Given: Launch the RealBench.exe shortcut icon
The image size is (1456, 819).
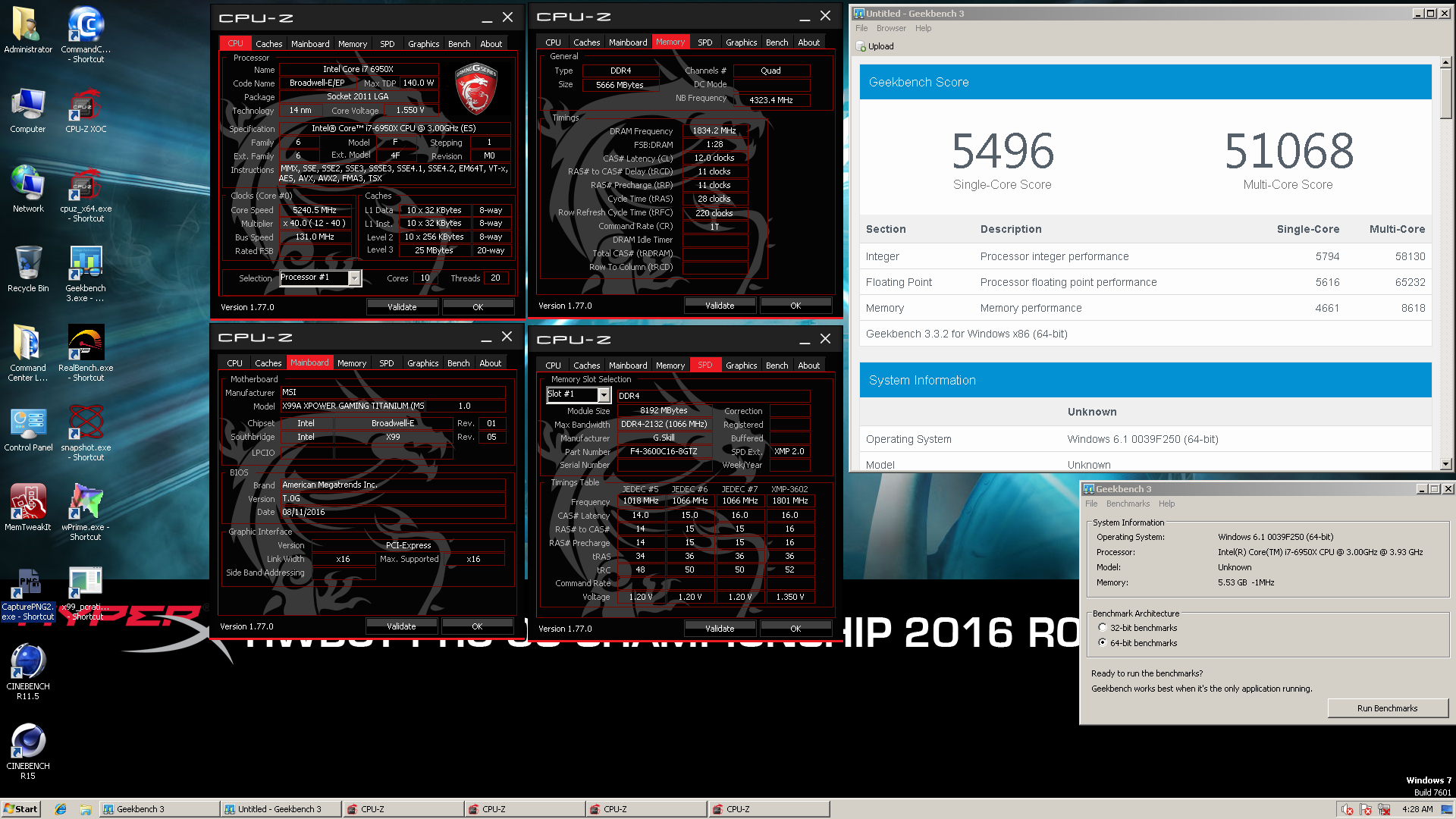Looking at the screenshot, I should [86, 353].
